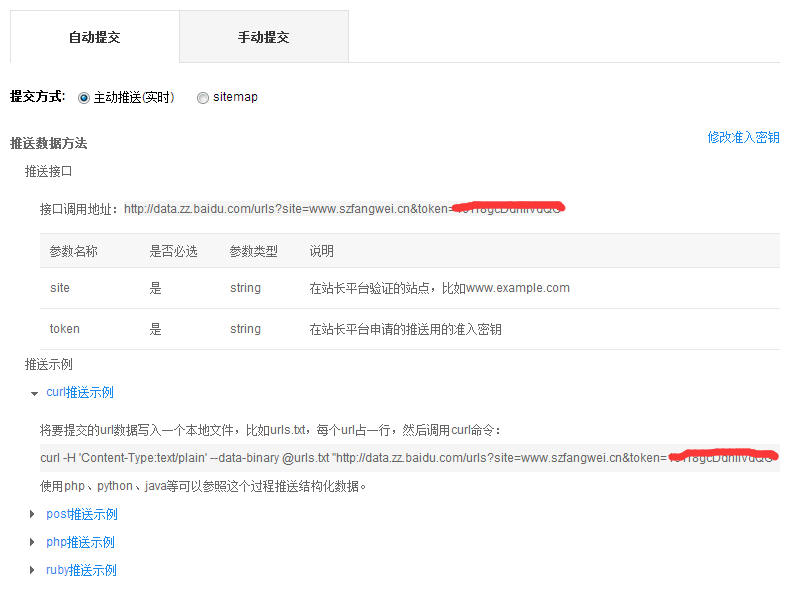Image resolution: width=796 pixels, height=590 pixels.
Task: Expand the post推送示例 triangle arrow
Action: pyautogui.click(x=34, y=515)
